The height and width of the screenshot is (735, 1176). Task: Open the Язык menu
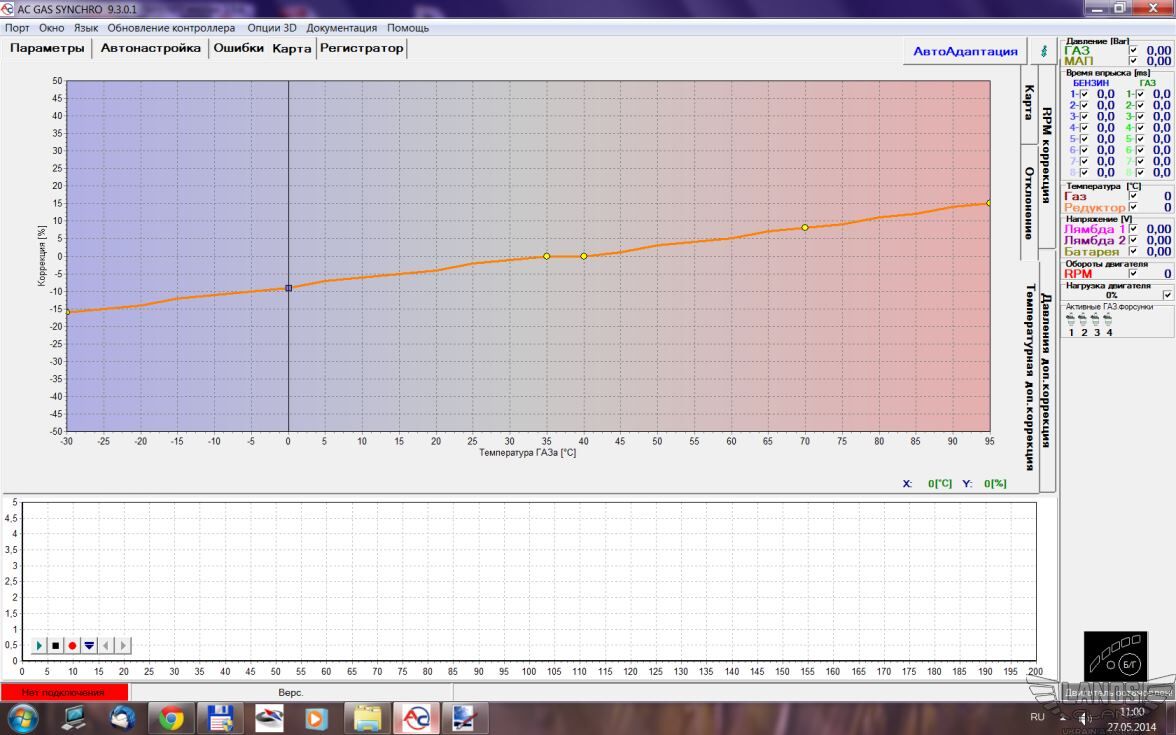point(86,28)
